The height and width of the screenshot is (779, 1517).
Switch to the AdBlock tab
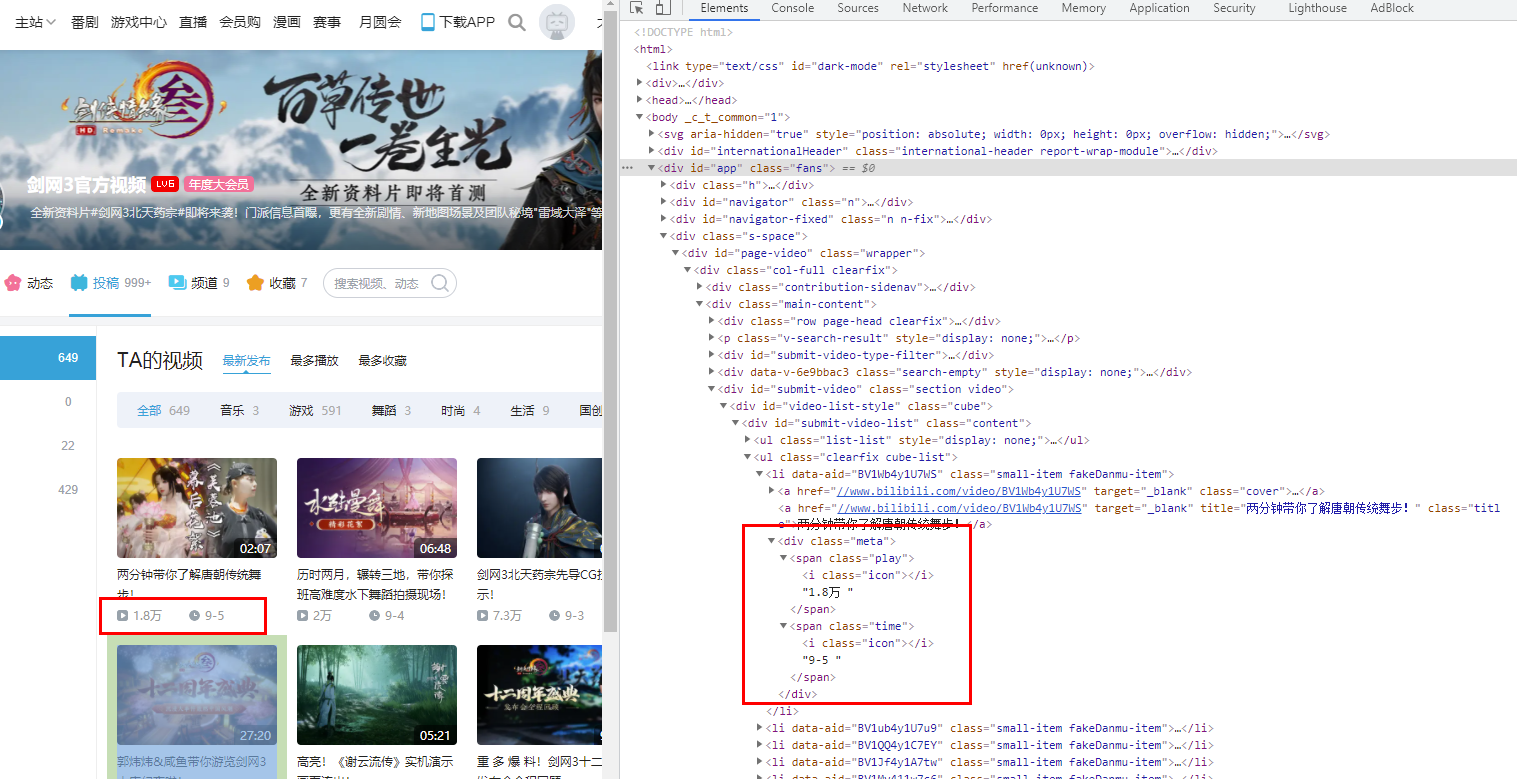(1392, 8)
